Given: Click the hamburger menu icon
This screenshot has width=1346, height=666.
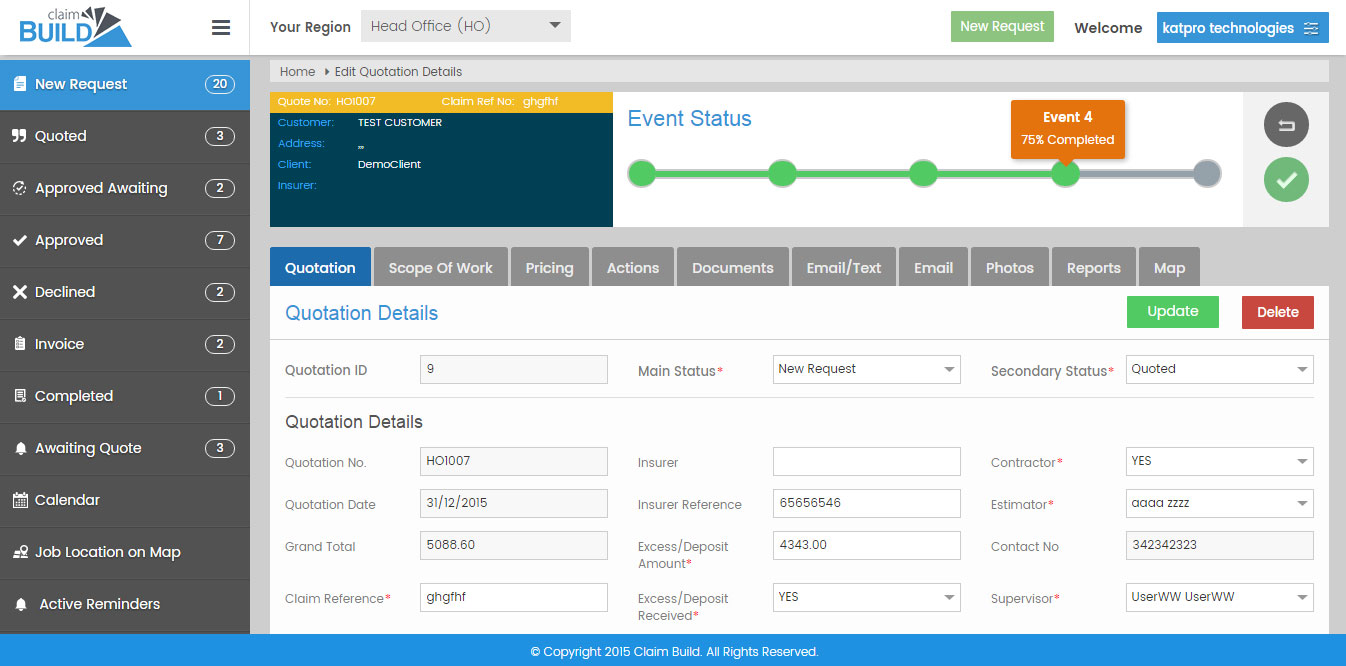Looking at the screenshot, I should point(221,28).
